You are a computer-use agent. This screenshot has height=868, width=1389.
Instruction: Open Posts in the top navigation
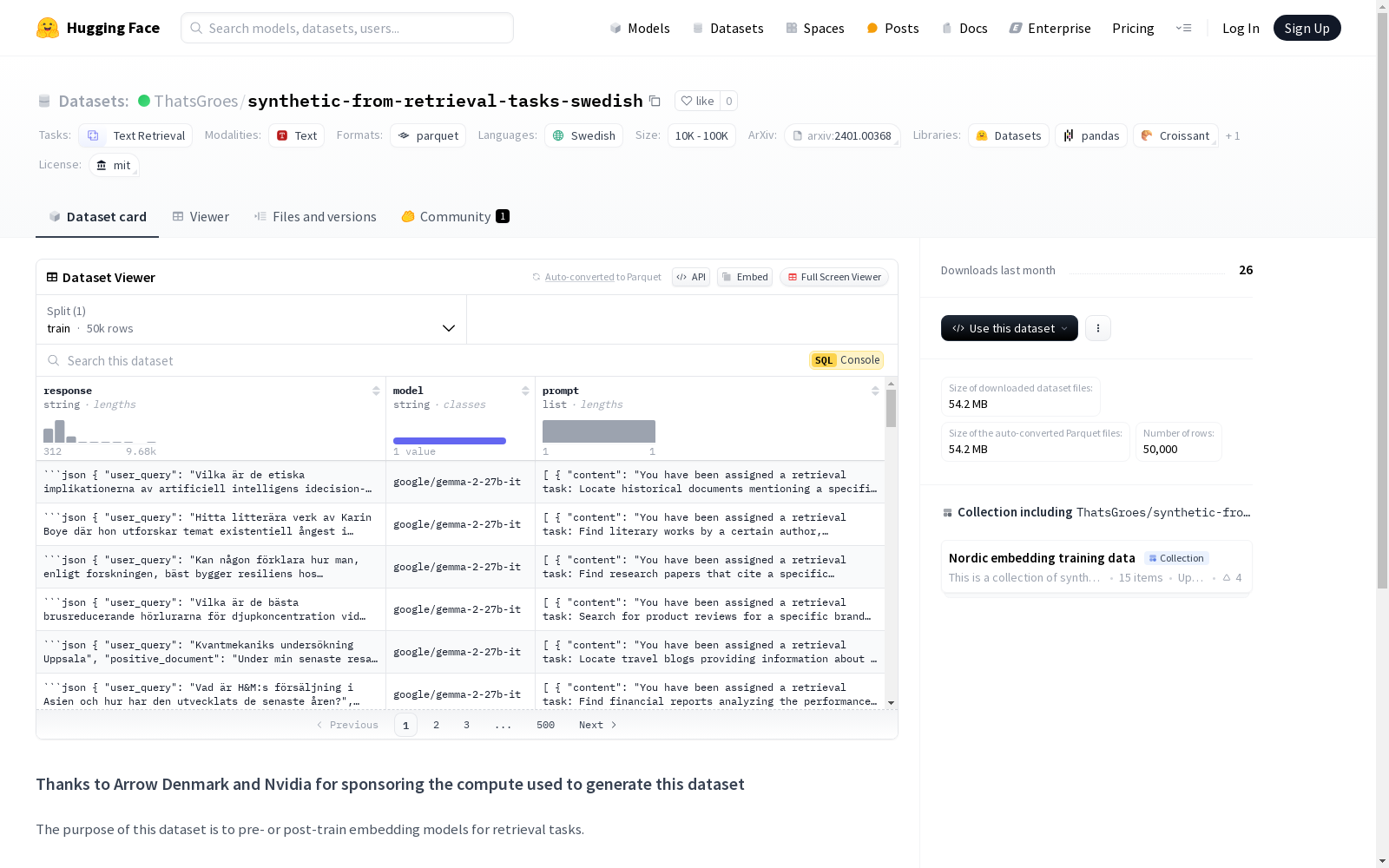click(892, 28)
